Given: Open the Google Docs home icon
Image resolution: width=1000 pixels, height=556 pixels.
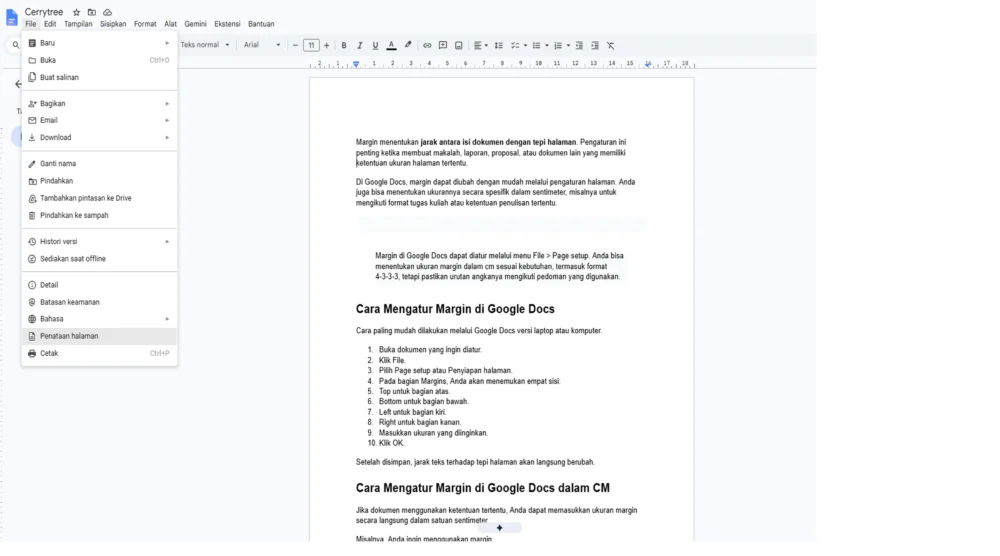Looking at the screenshot, I should [x=11, y=17].
